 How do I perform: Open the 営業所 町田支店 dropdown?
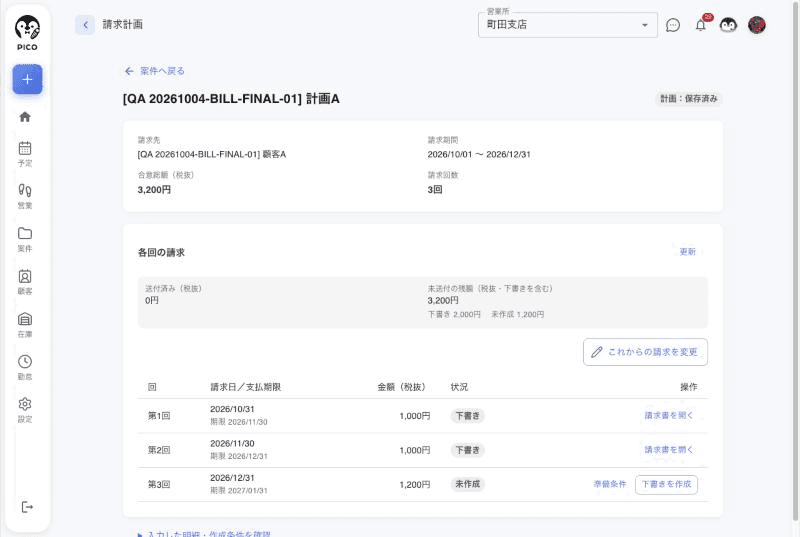pos(568,25)
